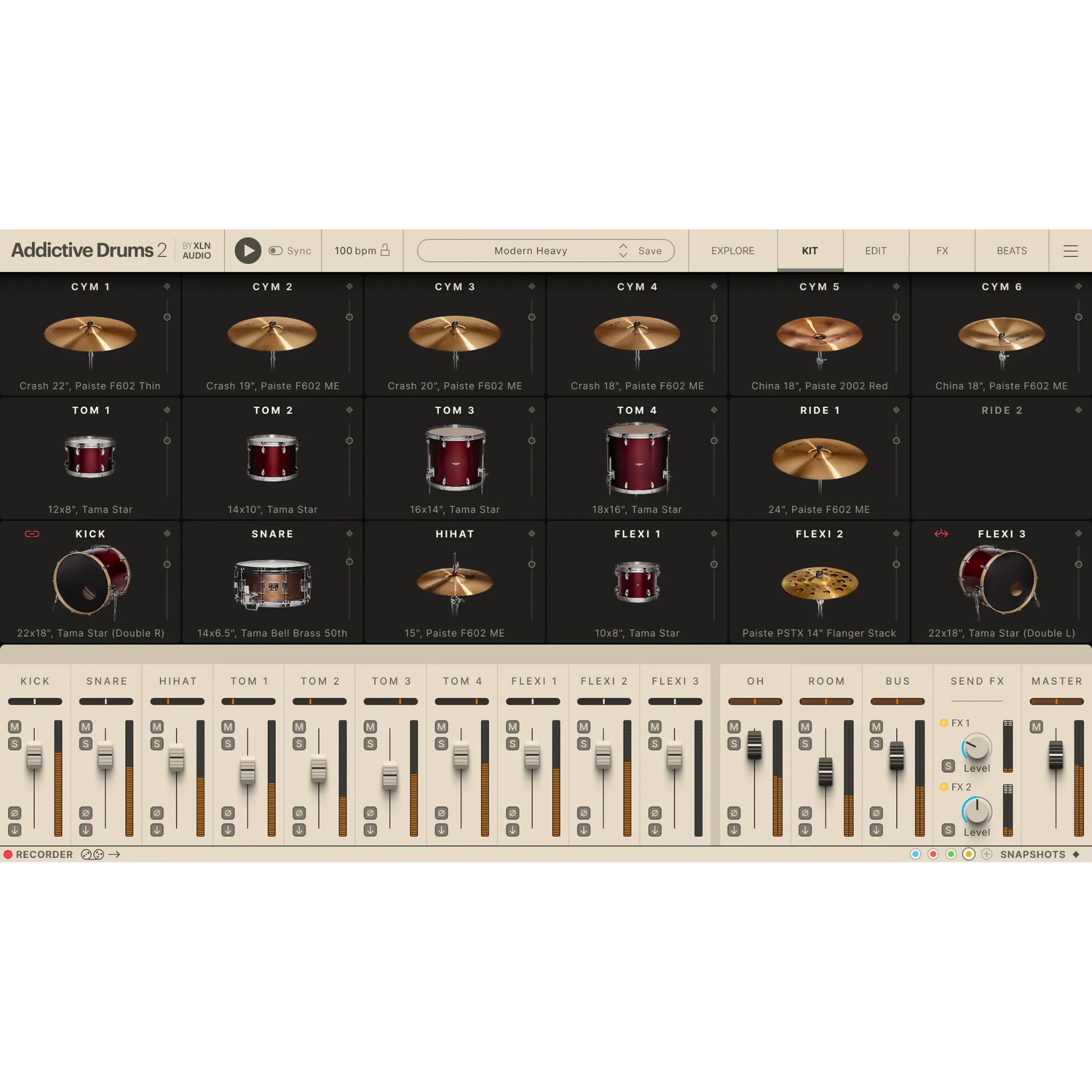Recall the green snapshot
Screen dimensions: 1092x1092
(951, 854)
